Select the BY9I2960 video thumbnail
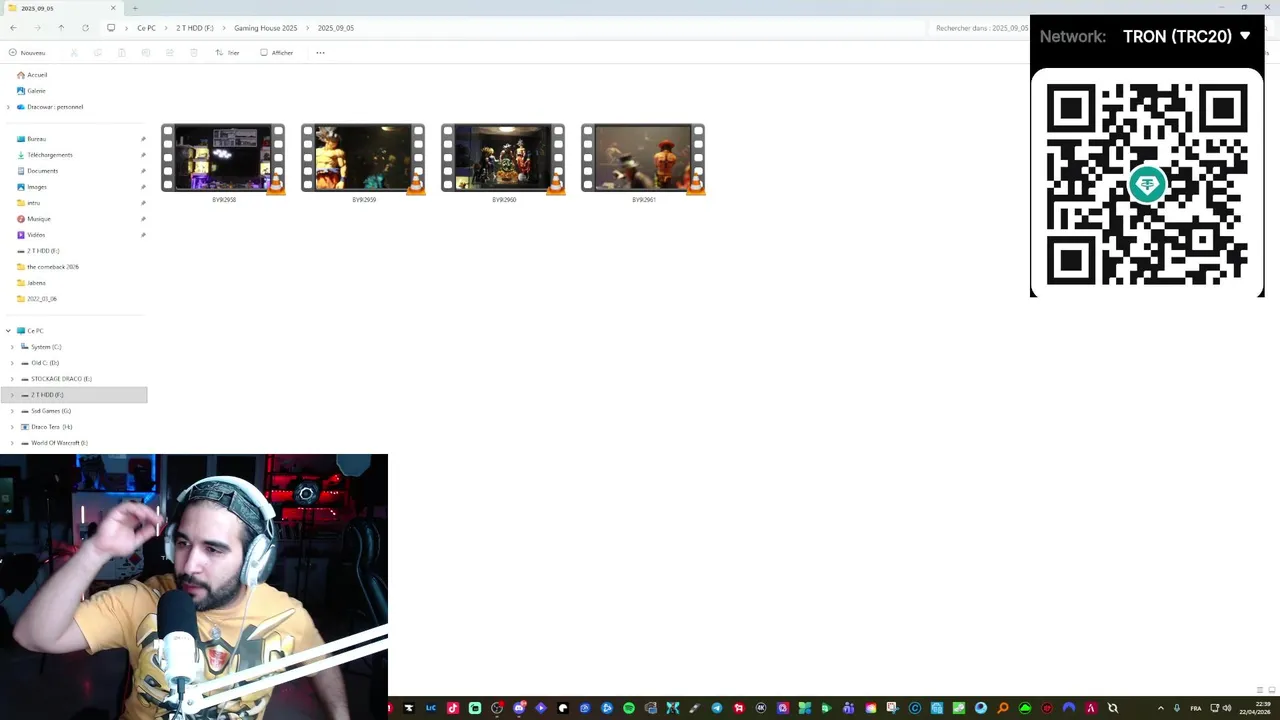Image resolution: width=1280 pixels, height=720 pixels. click(503, 158)
